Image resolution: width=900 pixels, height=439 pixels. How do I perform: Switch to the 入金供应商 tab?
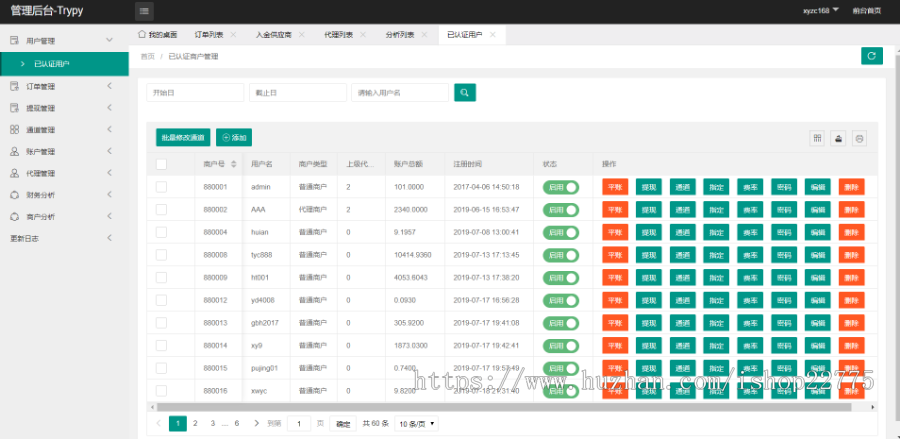click(x=273, y=34)
